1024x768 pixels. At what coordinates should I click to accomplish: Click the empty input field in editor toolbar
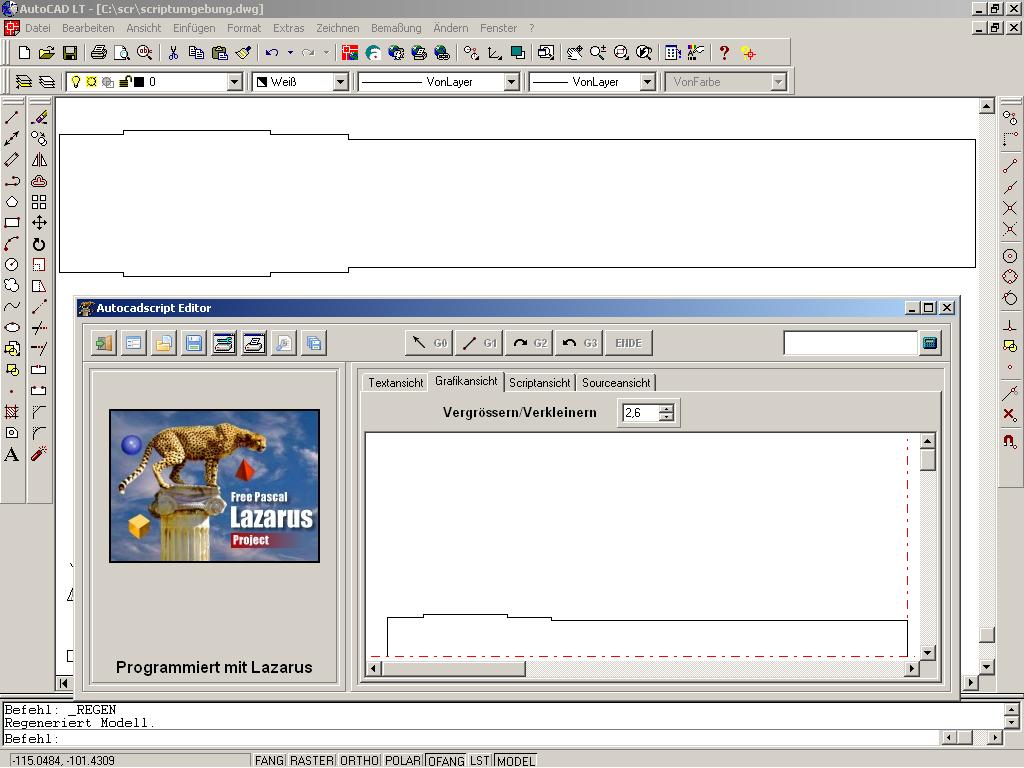(850, 343)
